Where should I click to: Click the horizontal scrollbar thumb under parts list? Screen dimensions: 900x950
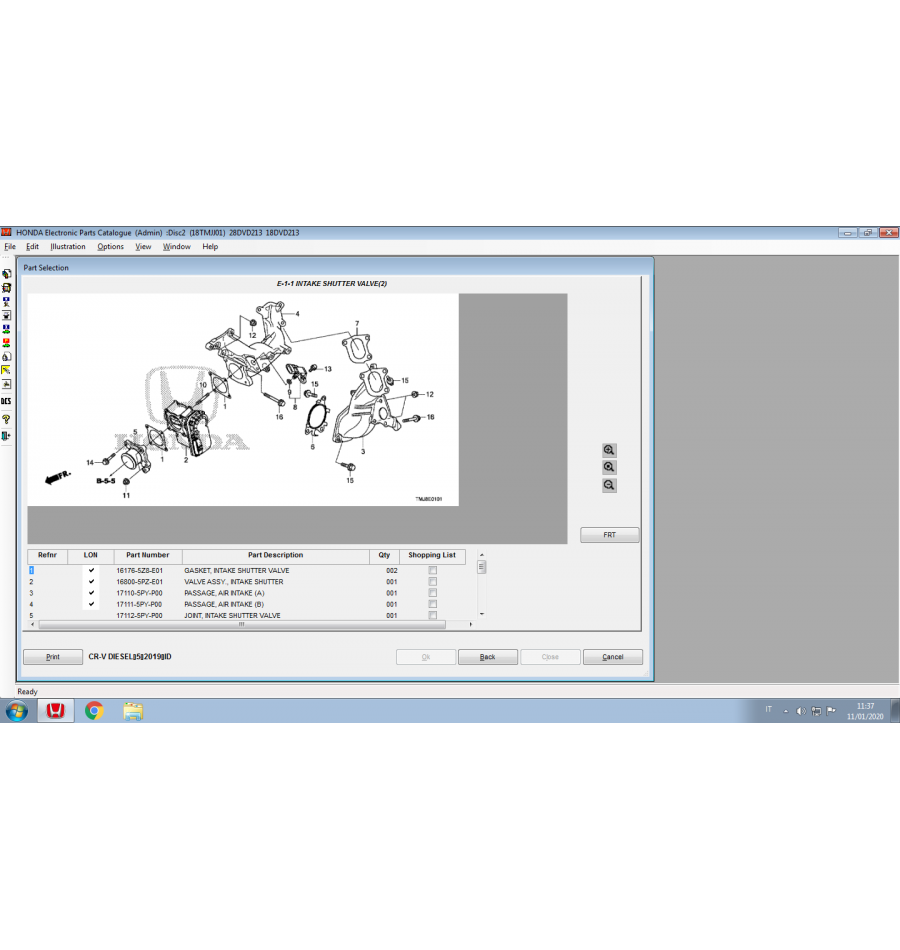click(242, 625)
